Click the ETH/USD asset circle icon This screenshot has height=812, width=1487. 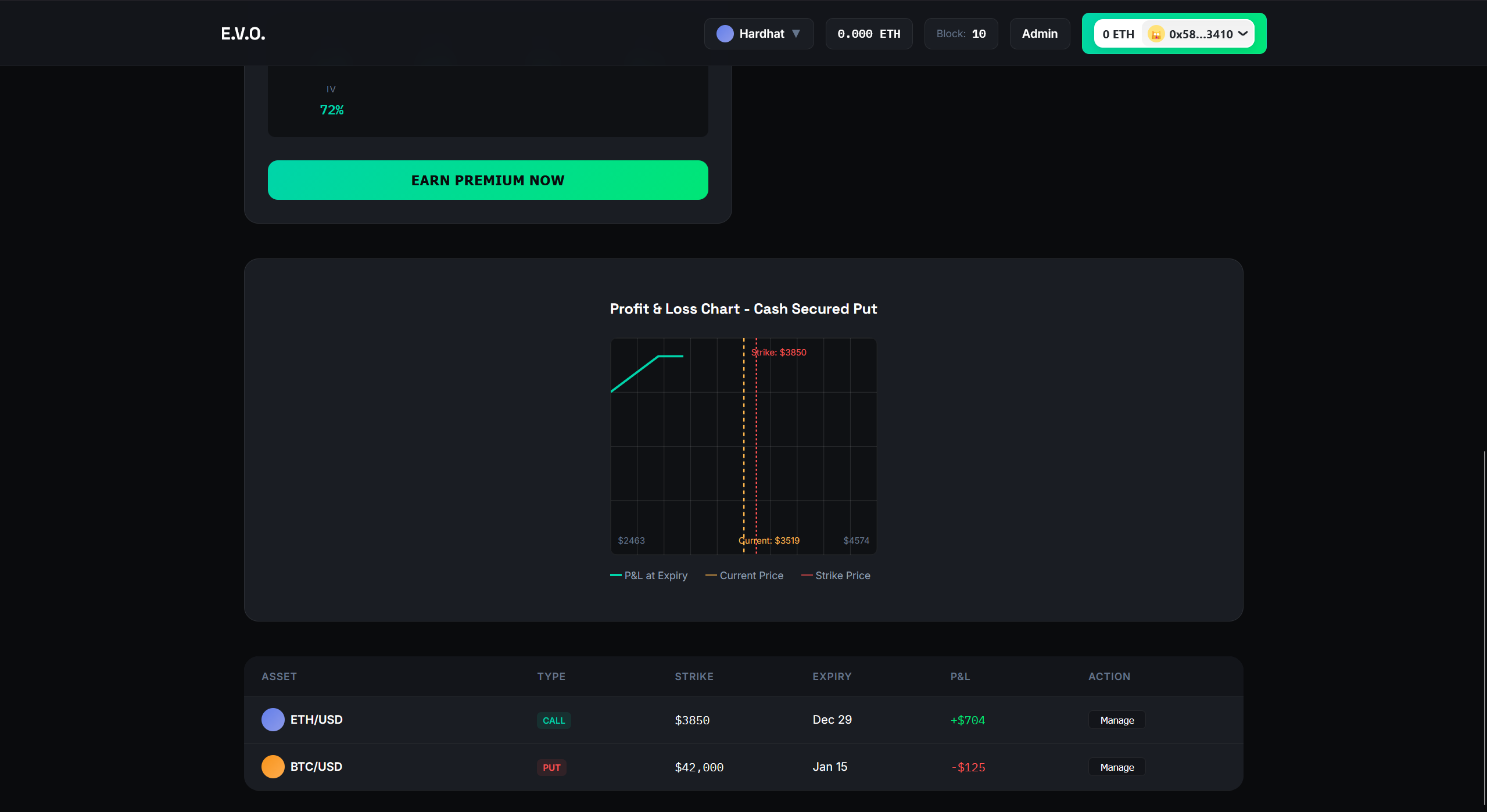pyautogui.click(x=273, y=720)
